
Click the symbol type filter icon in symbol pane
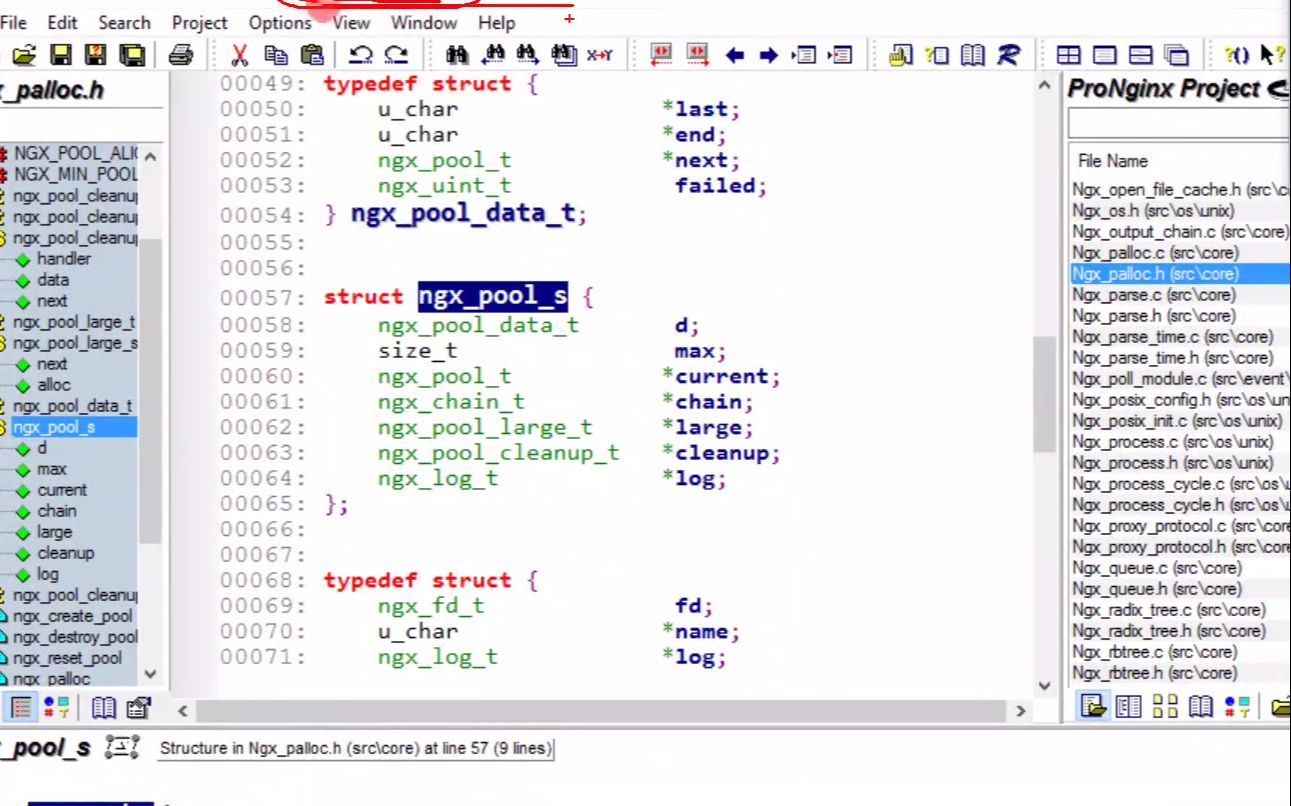57,708
